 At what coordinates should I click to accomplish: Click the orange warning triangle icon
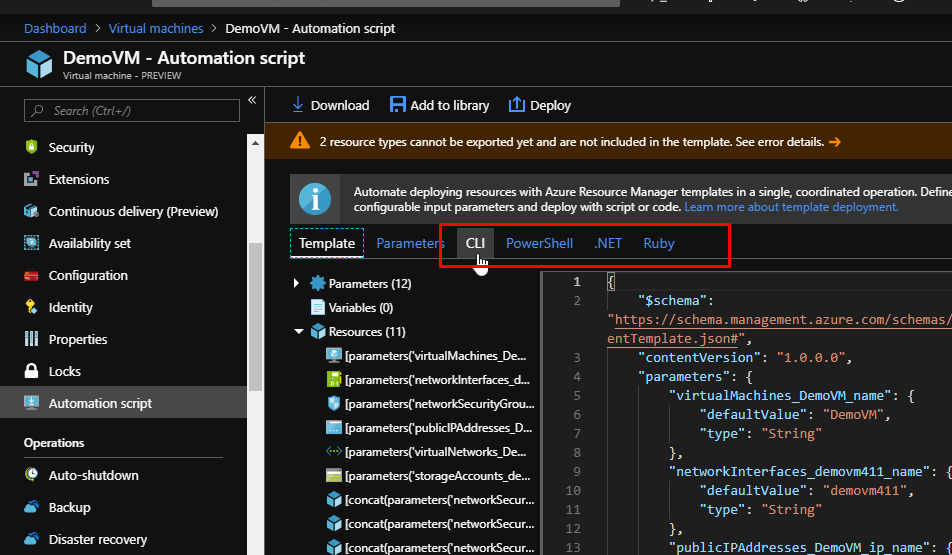pyautogui.click(x=300, y=141)
